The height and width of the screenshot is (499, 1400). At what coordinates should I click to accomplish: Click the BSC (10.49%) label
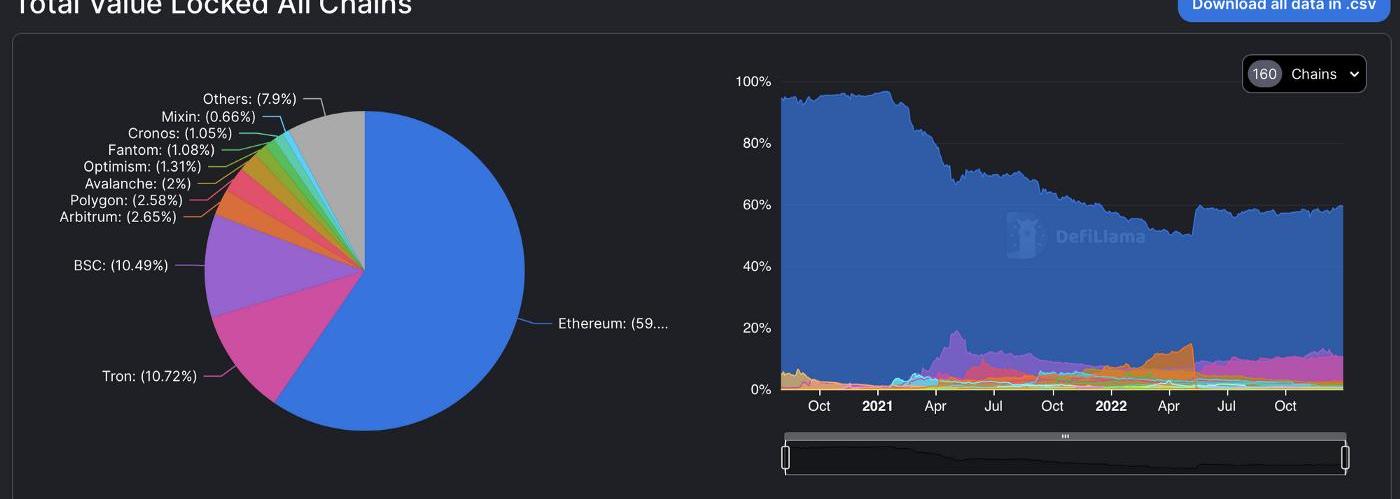(x=120, y=266)
